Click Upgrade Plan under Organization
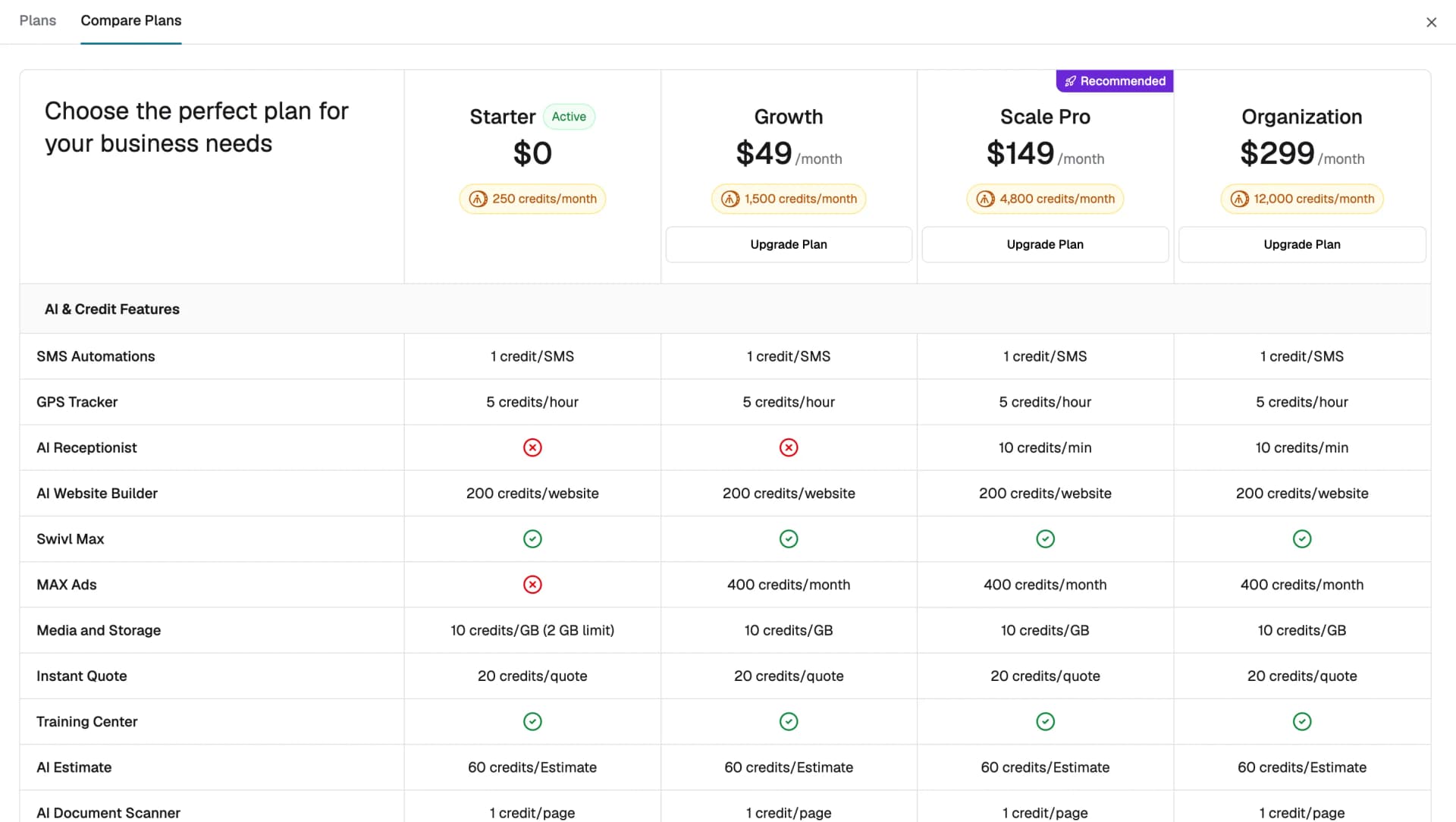 [1302, 244]
